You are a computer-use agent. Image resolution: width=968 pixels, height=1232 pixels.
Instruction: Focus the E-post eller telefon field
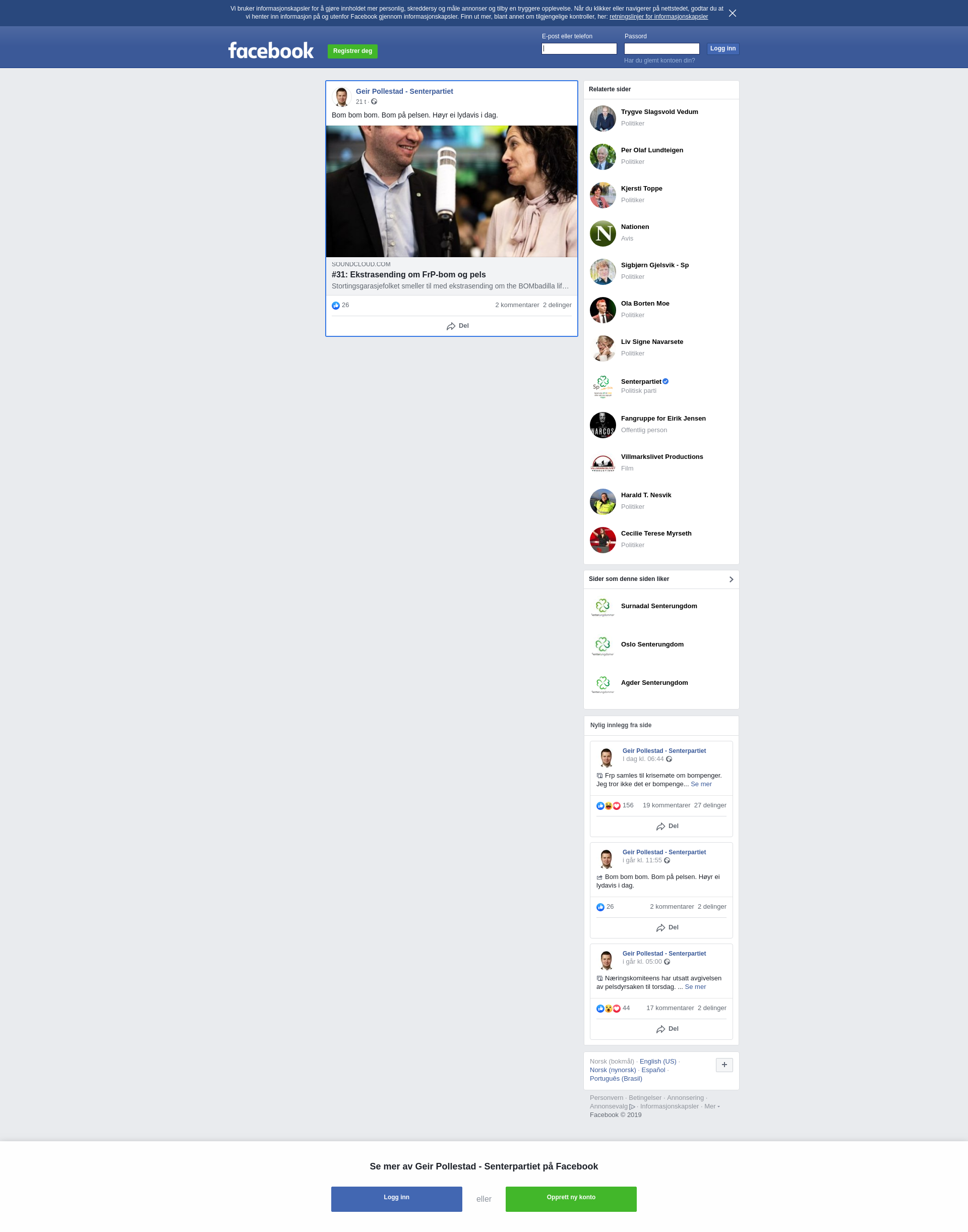(x=579, y=49)
